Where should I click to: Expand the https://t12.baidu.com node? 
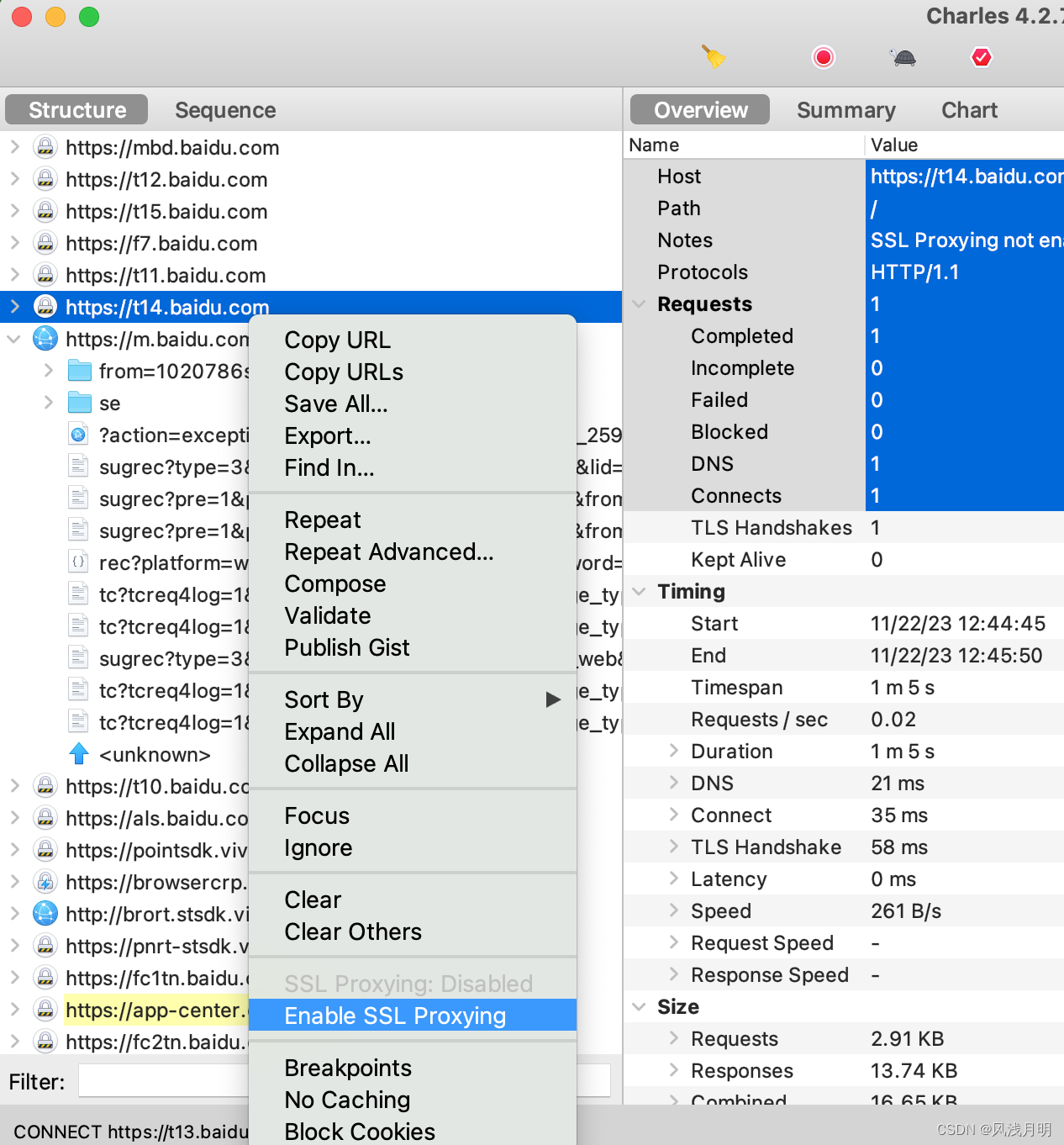point(14,179)
